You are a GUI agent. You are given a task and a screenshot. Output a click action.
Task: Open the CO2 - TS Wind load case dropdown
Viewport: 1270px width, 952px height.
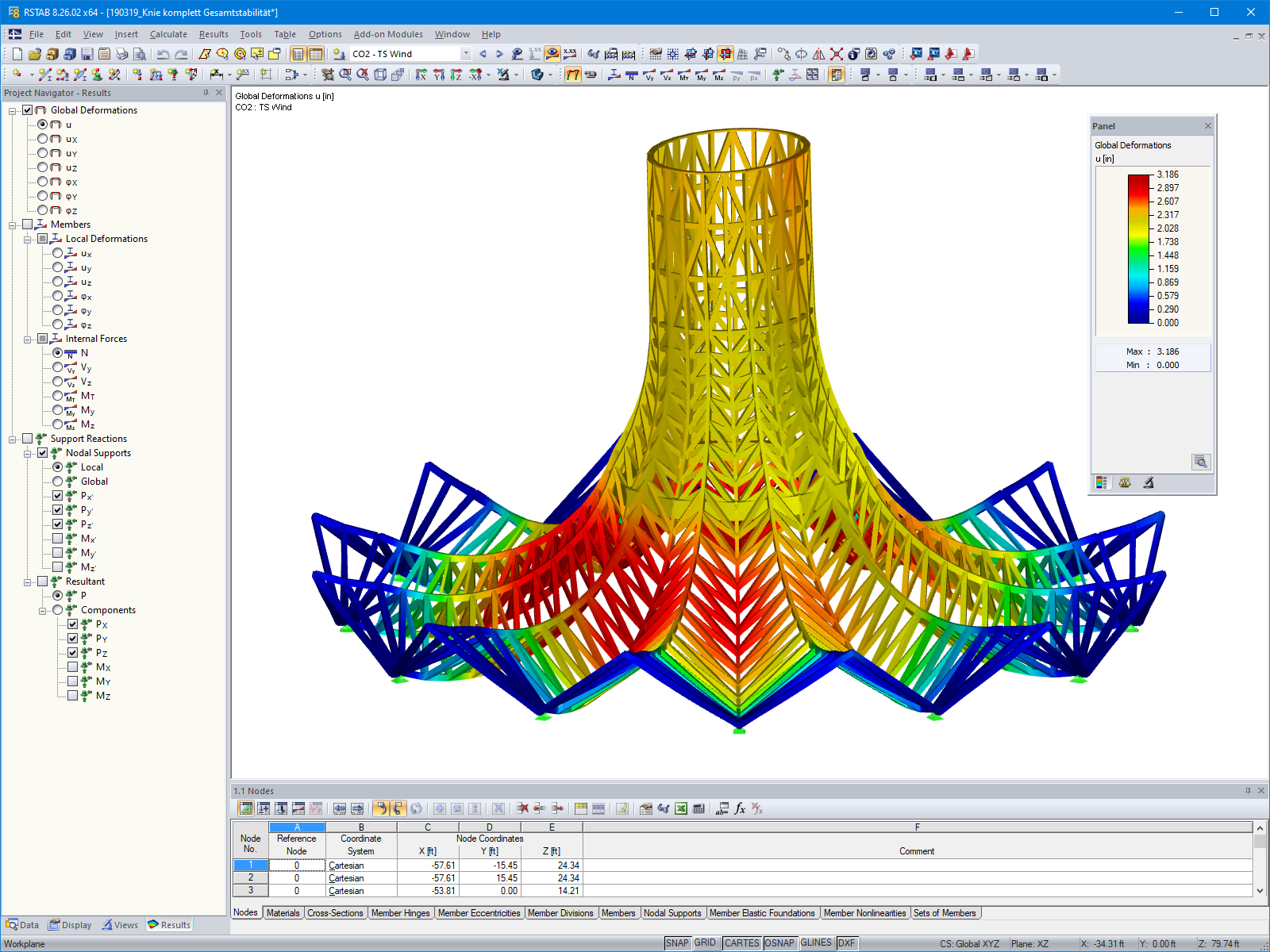point(467,53)
